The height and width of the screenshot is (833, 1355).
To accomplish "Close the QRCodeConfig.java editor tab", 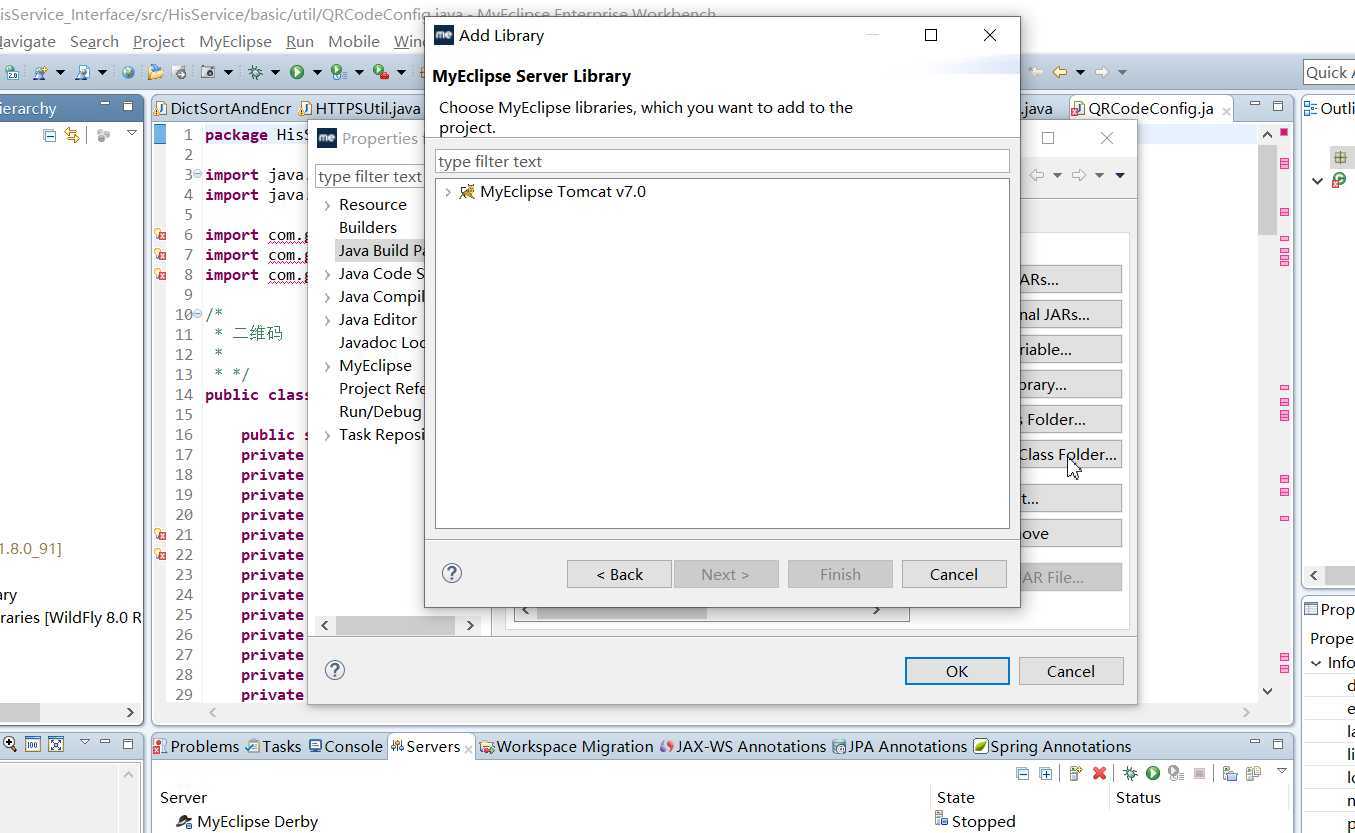I will (x=1225, y=109).
